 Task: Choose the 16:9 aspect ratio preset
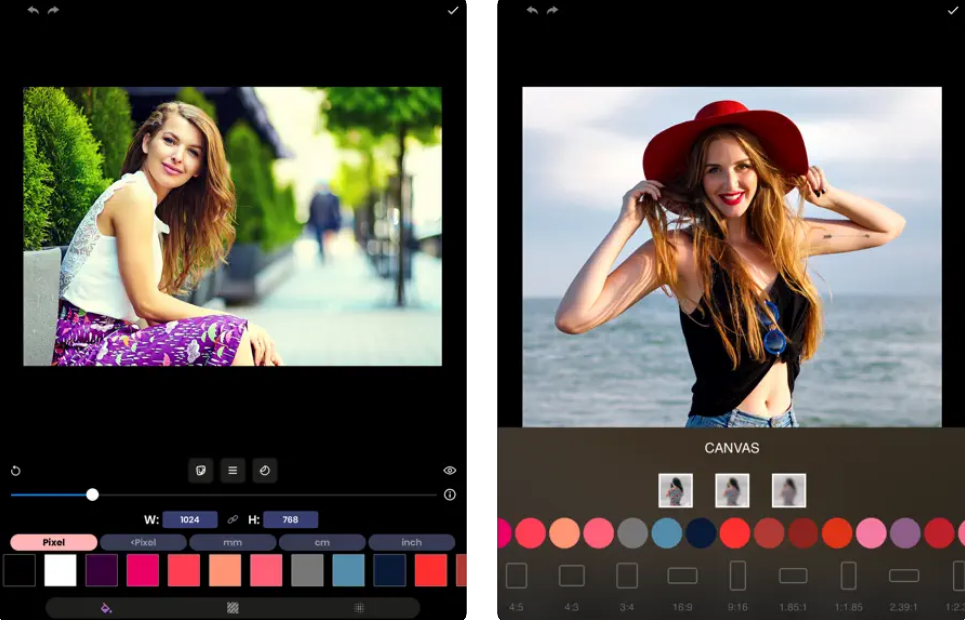click(x=683, y=576)
